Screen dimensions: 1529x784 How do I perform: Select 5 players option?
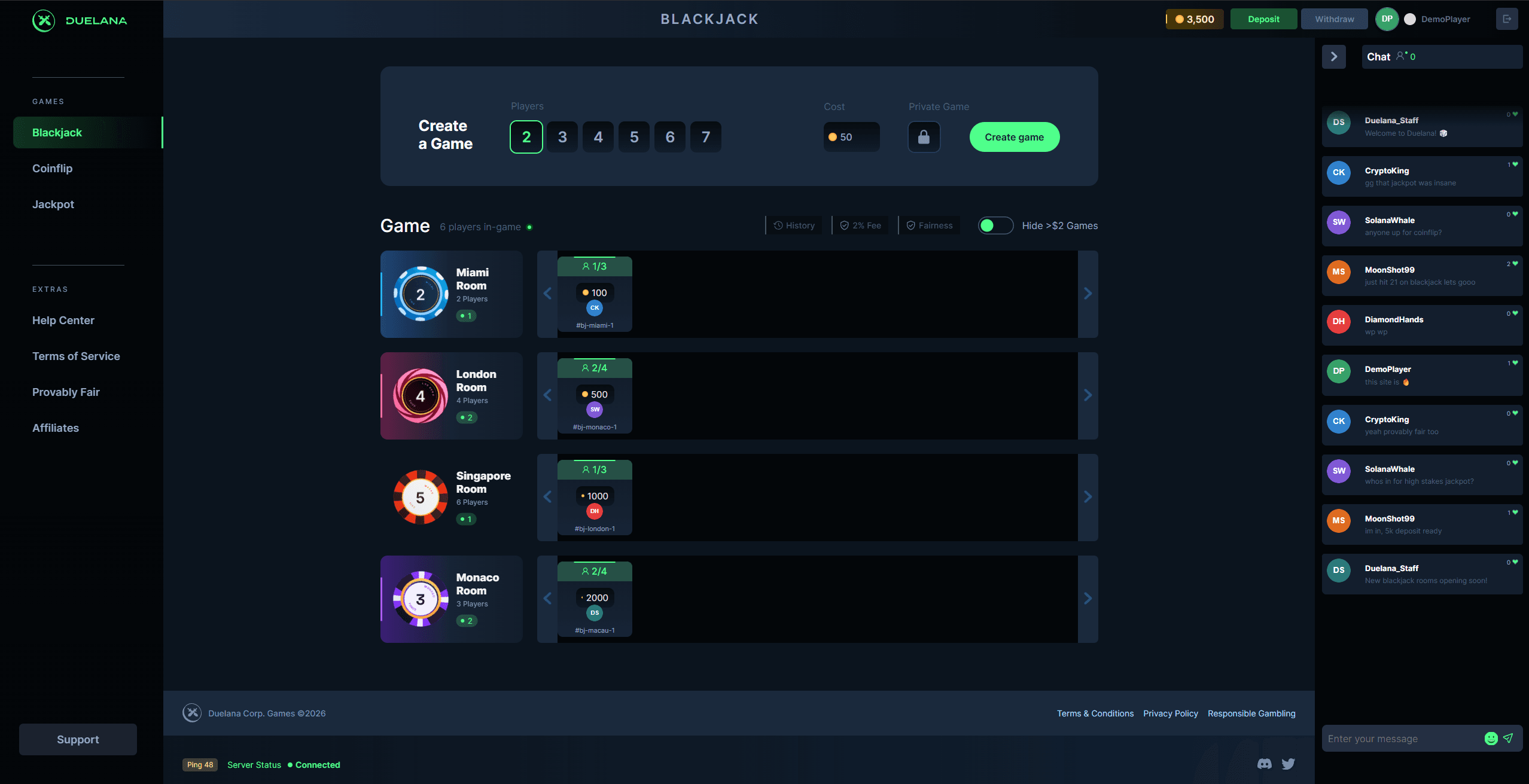coord(634,137)
